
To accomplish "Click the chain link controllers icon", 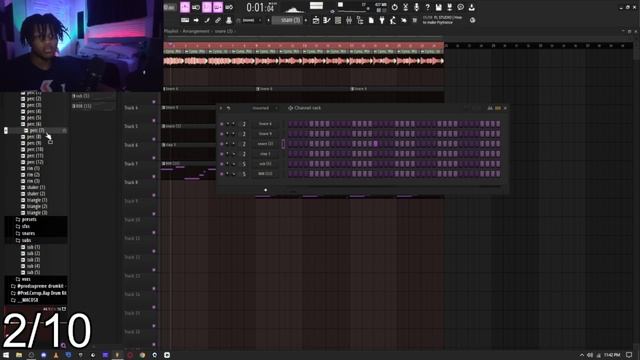I will click(x=218, y=20).
